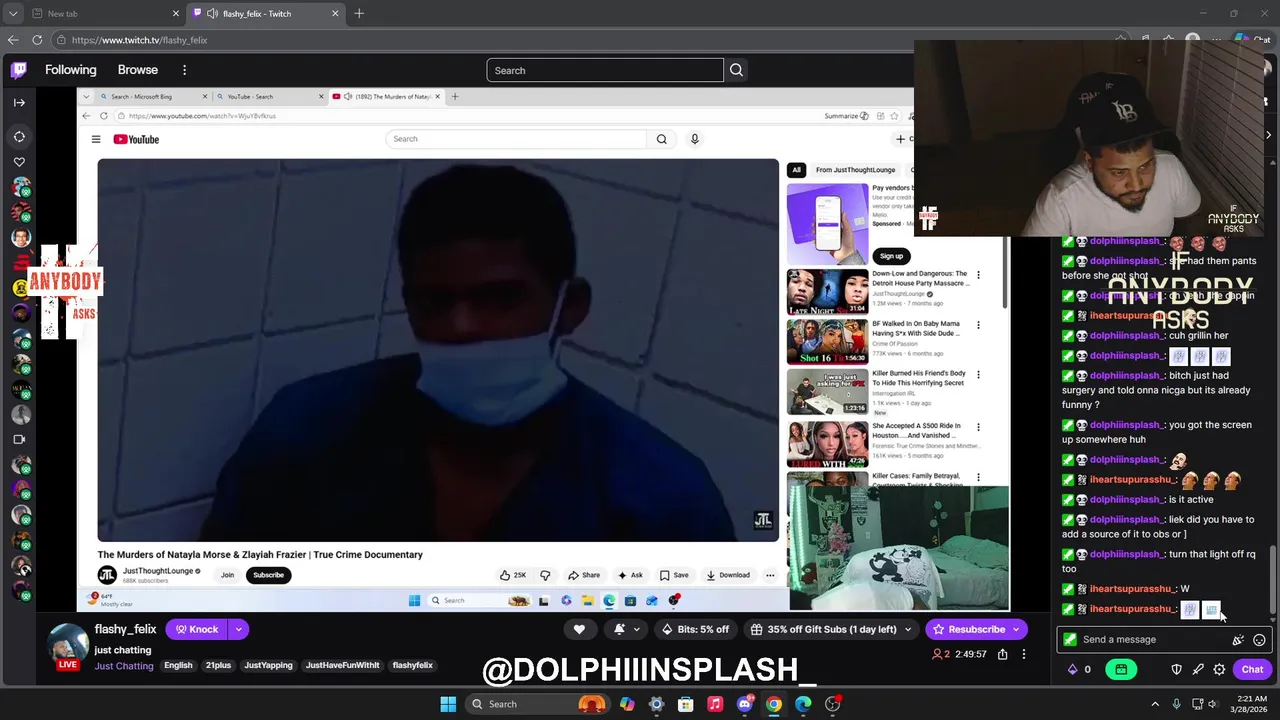The height and width of the screenshot is (720, 1280).
Task: Open the tab search chevron in browser
Action: tap(13, 13)
